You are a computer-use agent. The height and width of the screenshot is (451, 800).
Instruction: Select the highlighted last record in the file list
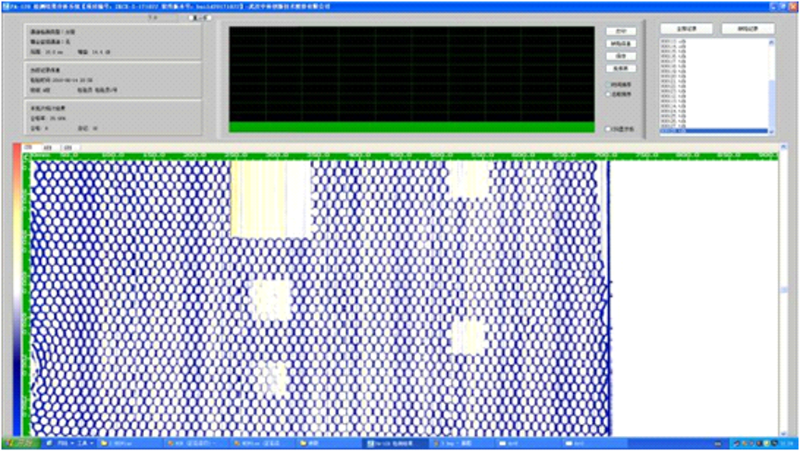pos(712,131)
